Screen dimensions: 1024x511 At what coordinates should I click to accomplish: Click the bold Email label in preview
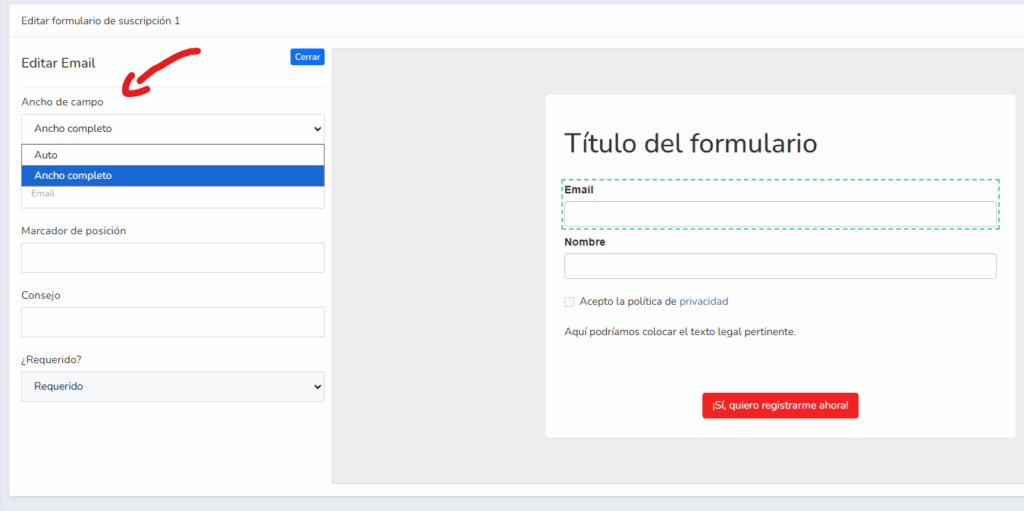[x=579, y=189]
